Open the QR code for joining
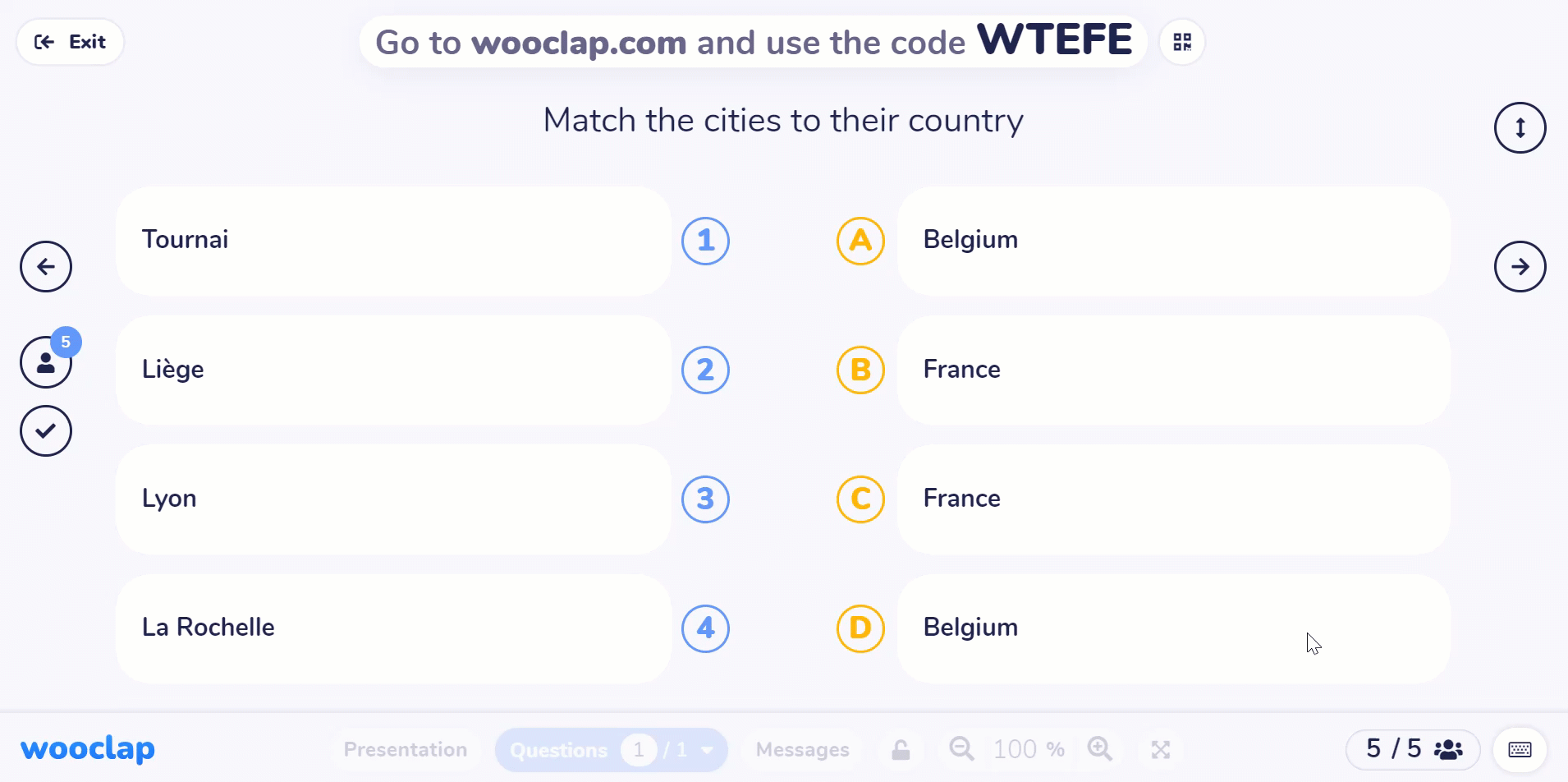The width and height of the screenshot is (1568, 782). click(1181, 41)
